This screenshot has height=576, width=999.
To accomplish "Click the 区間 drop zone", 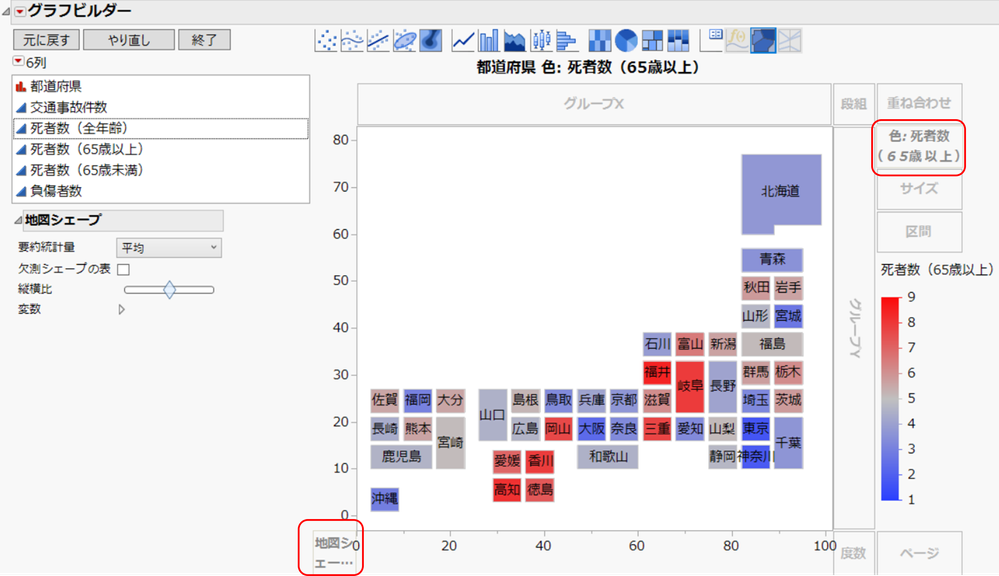I will click(919, 232).
